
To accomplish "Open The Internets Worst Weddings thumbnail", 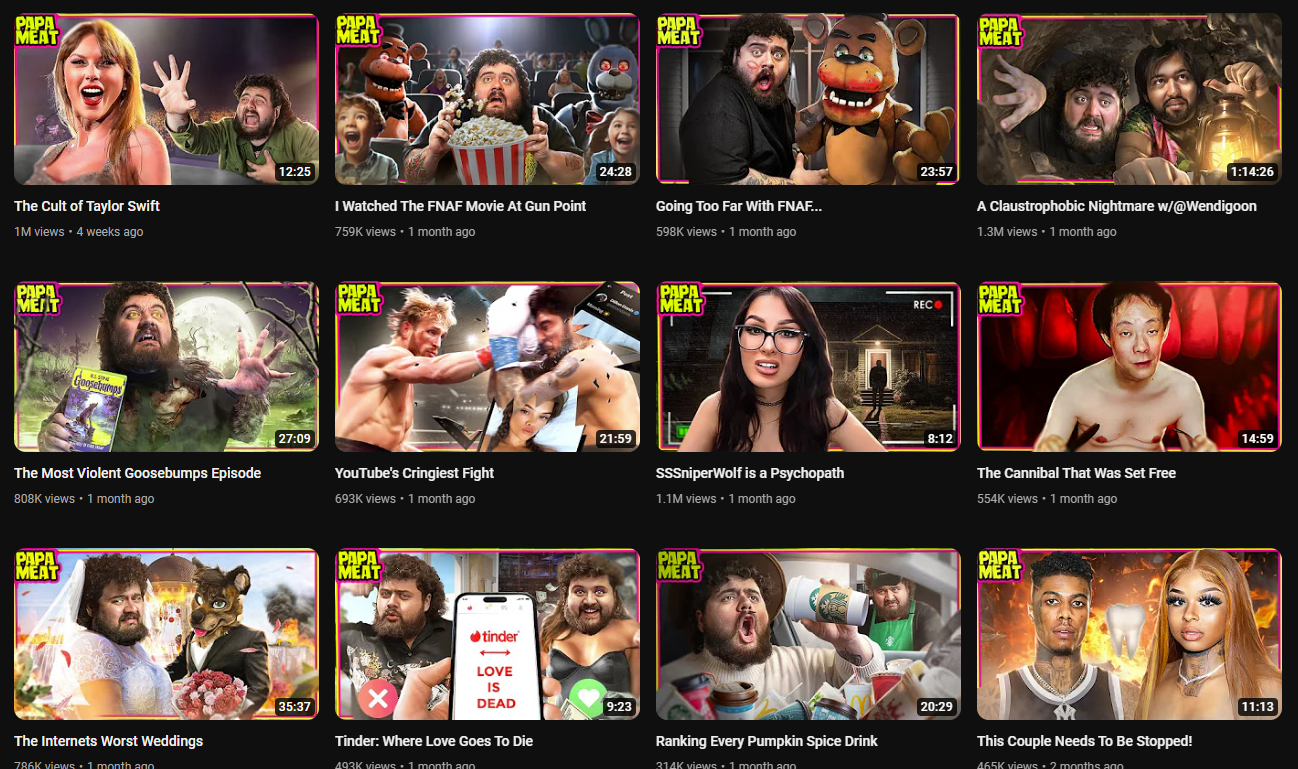I will click(x=166, y=634).
